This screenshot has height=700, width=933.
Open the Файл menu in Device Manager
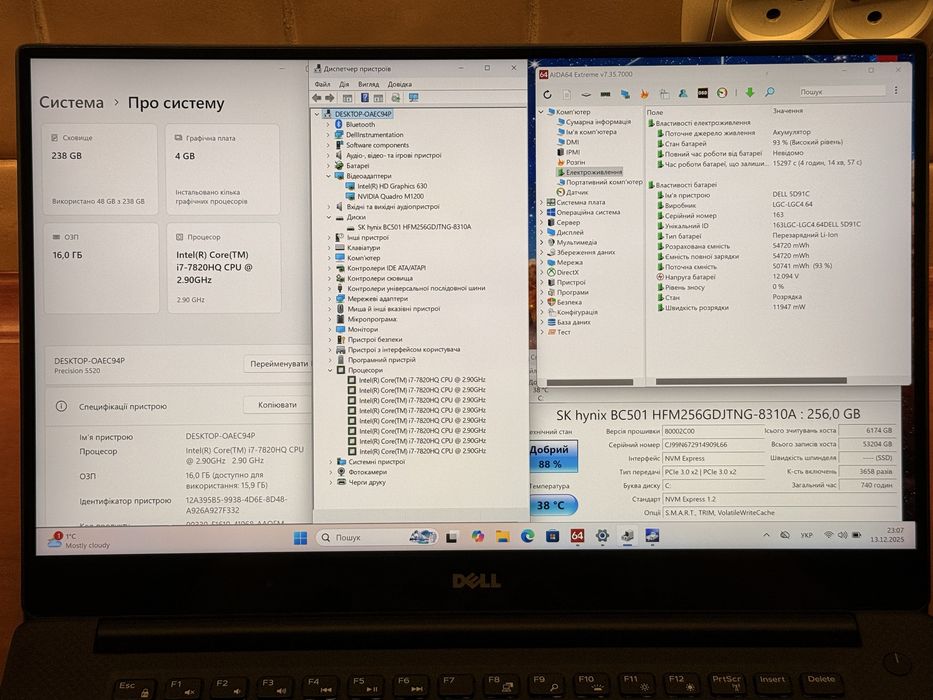tap(322, 85)
